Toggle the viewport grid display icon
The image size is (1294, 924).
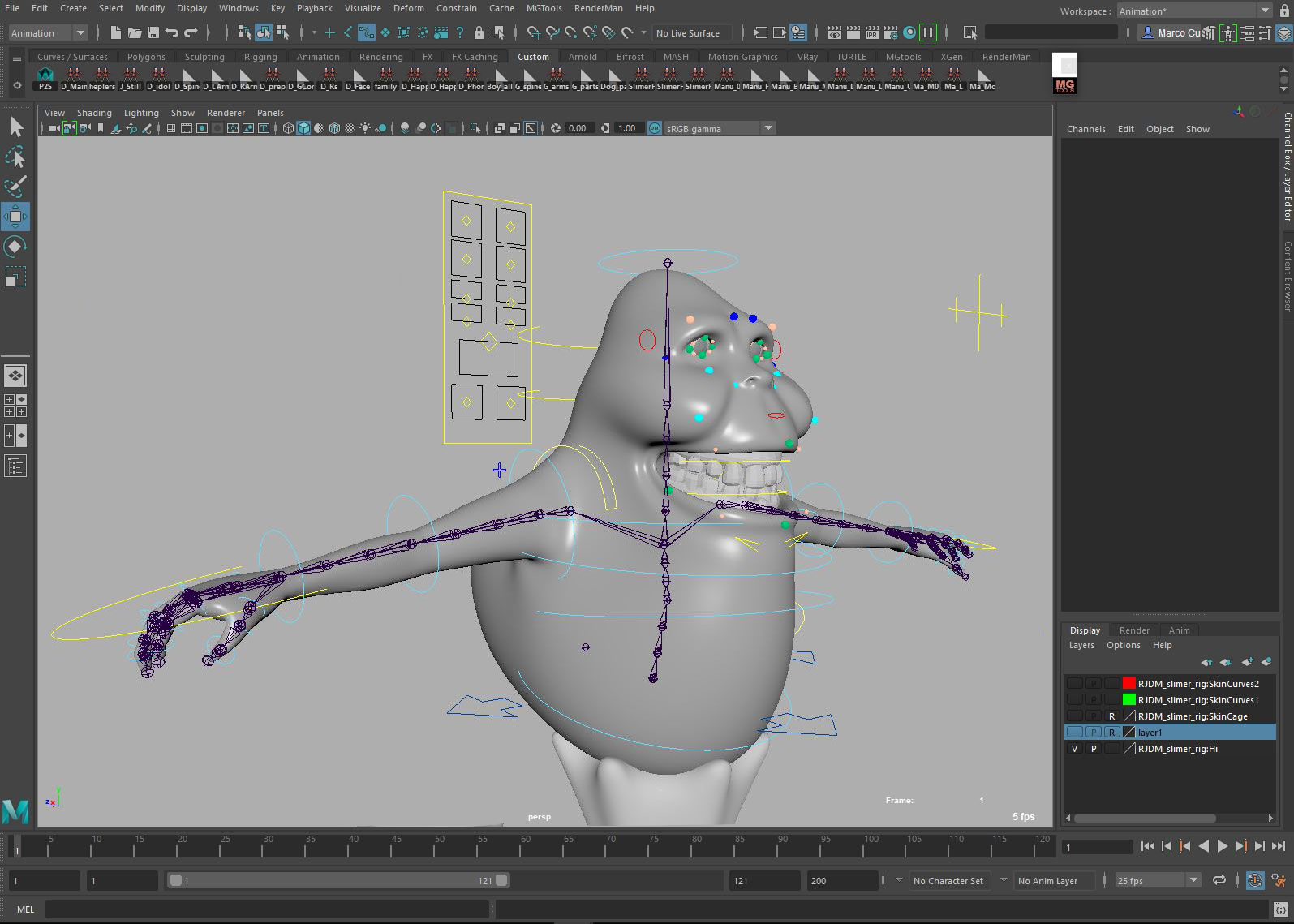click(171, 128)
